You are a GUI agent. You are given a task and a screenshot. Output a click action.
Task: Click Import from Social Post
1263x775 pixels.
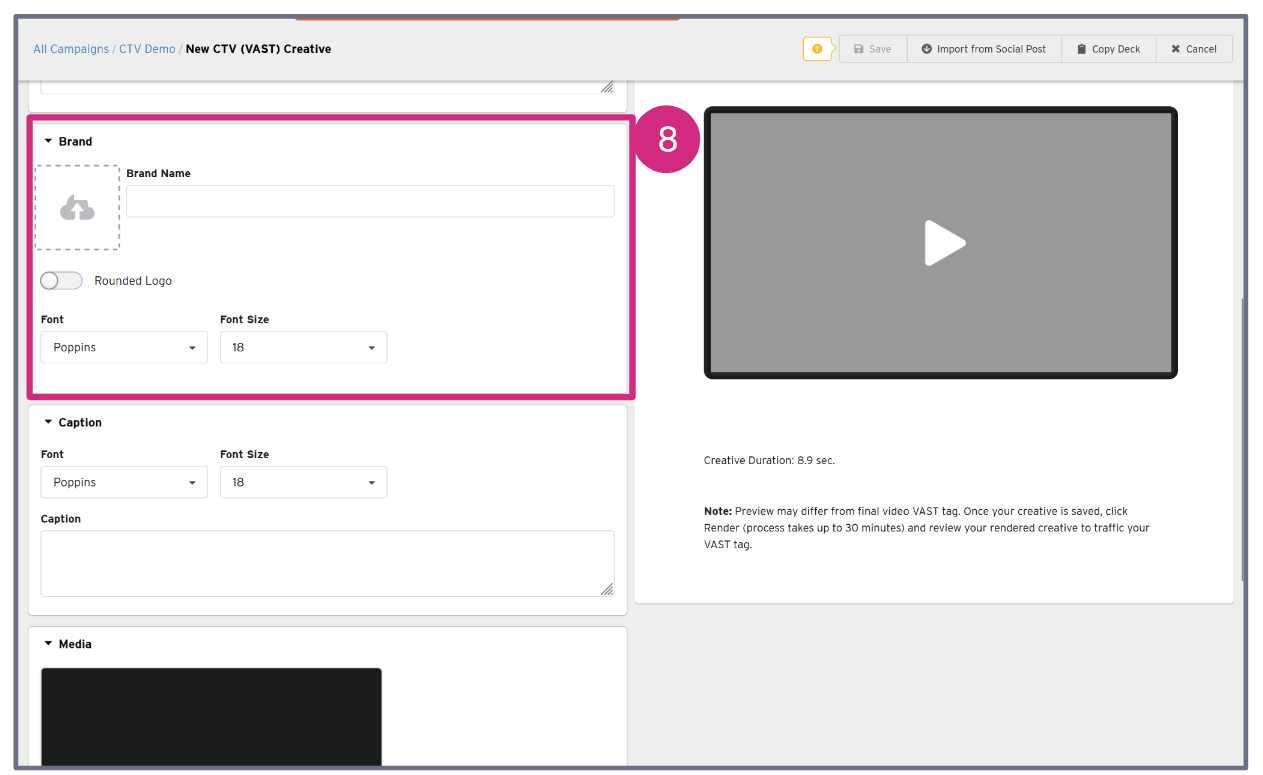983,49
